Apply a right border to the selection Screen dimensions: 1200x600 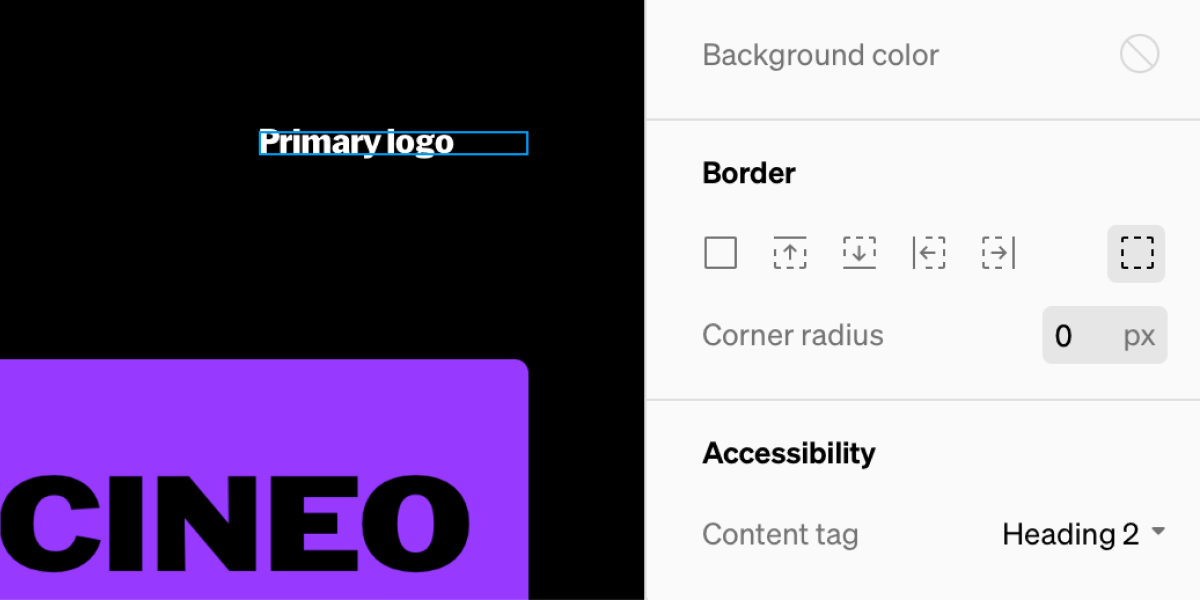997,252
